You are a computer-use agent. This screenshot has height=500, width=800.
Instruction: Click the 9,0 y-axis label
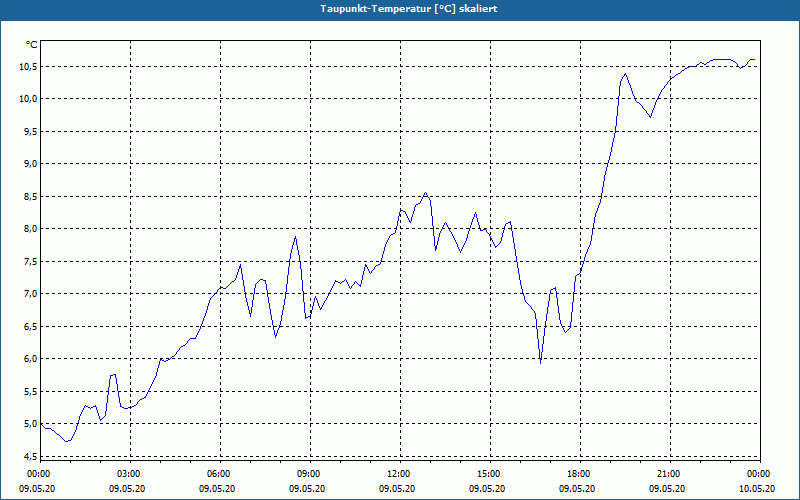(x=31, y=164)
